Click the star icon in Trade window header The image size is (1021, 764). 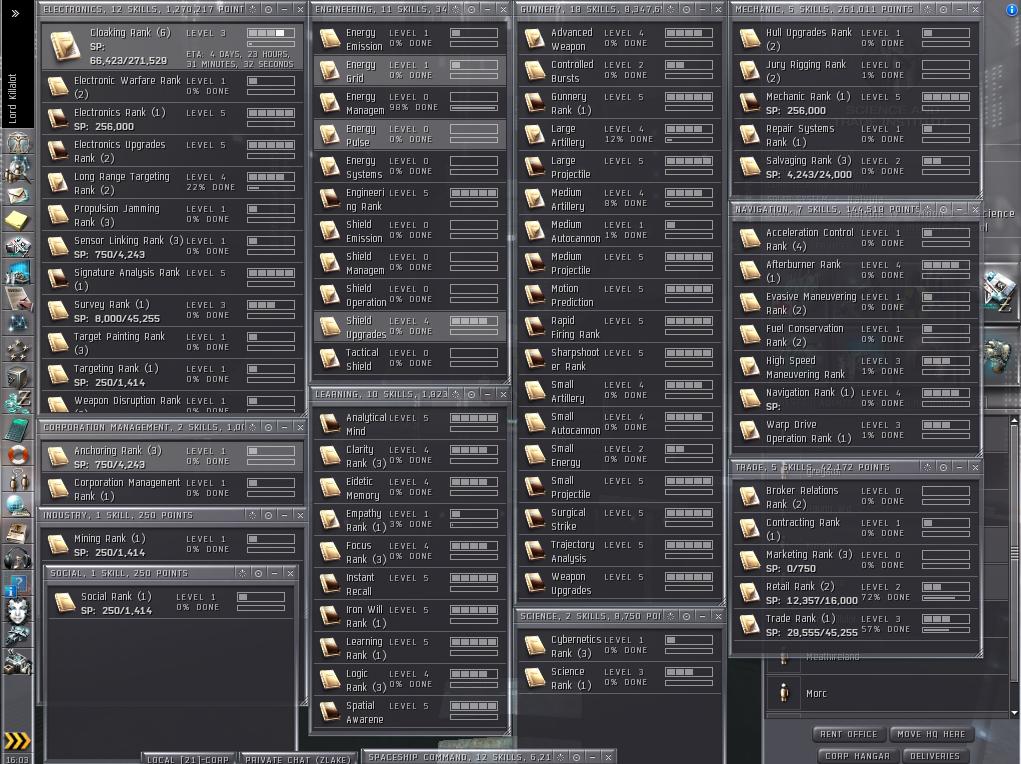(927, 467)
